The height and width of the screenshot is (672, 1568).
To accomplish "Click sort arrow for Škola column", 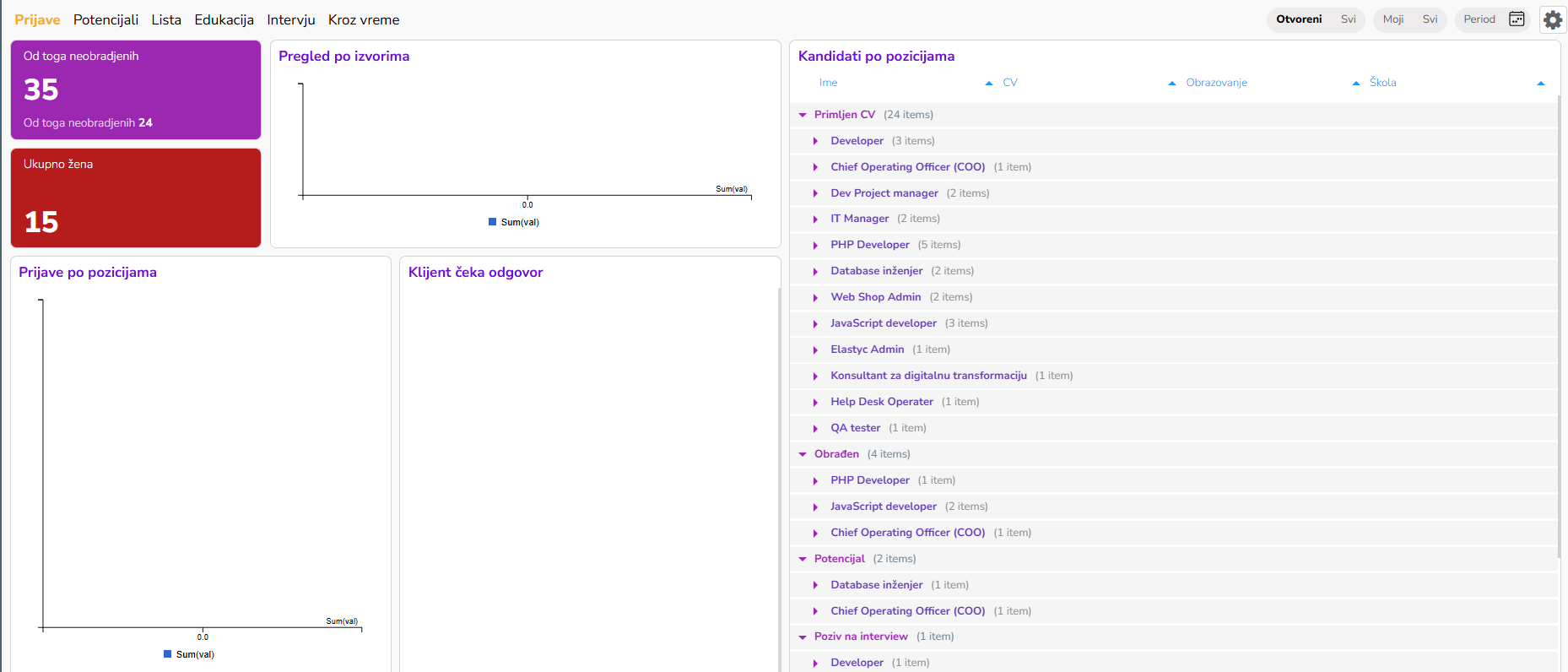I will (x=1540, y=83).
